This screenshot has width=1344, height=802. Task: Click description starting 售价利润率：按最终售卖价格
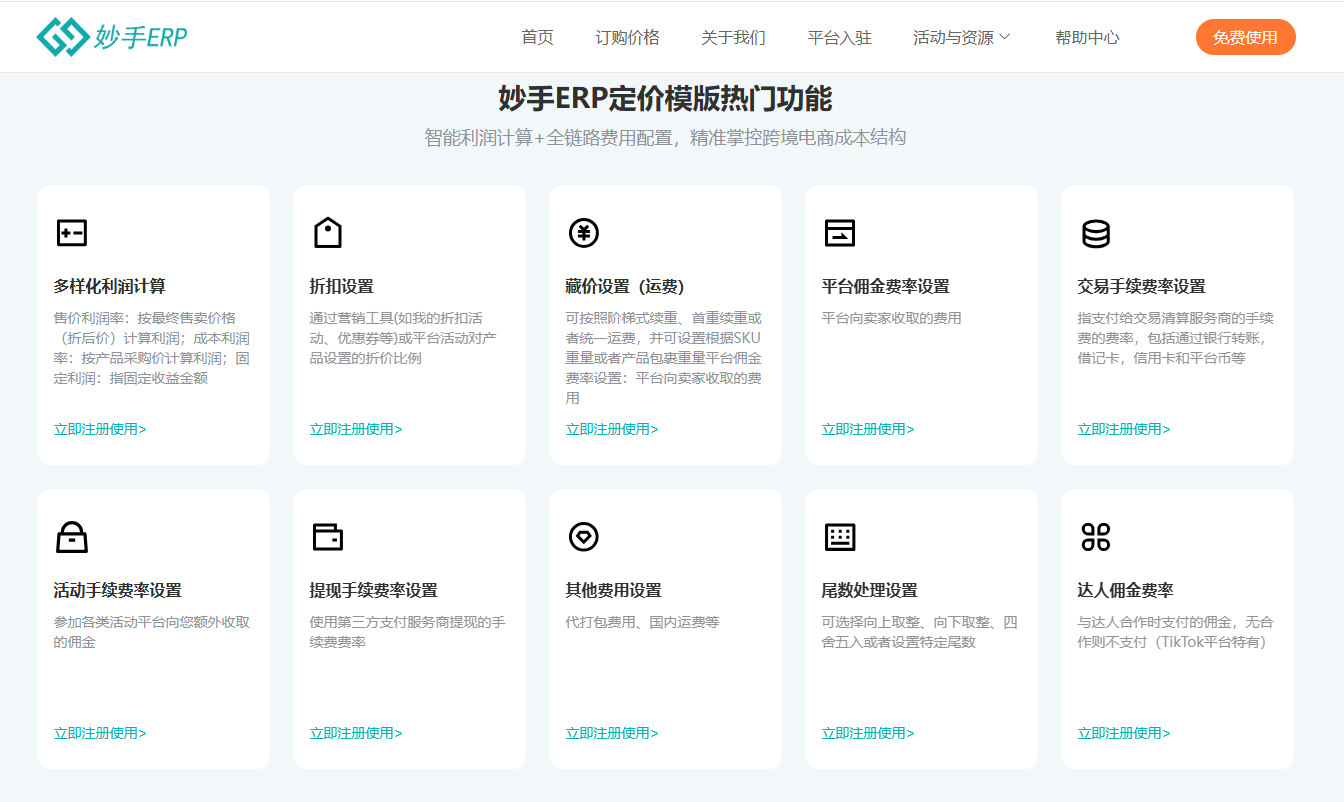pos(152,348)
